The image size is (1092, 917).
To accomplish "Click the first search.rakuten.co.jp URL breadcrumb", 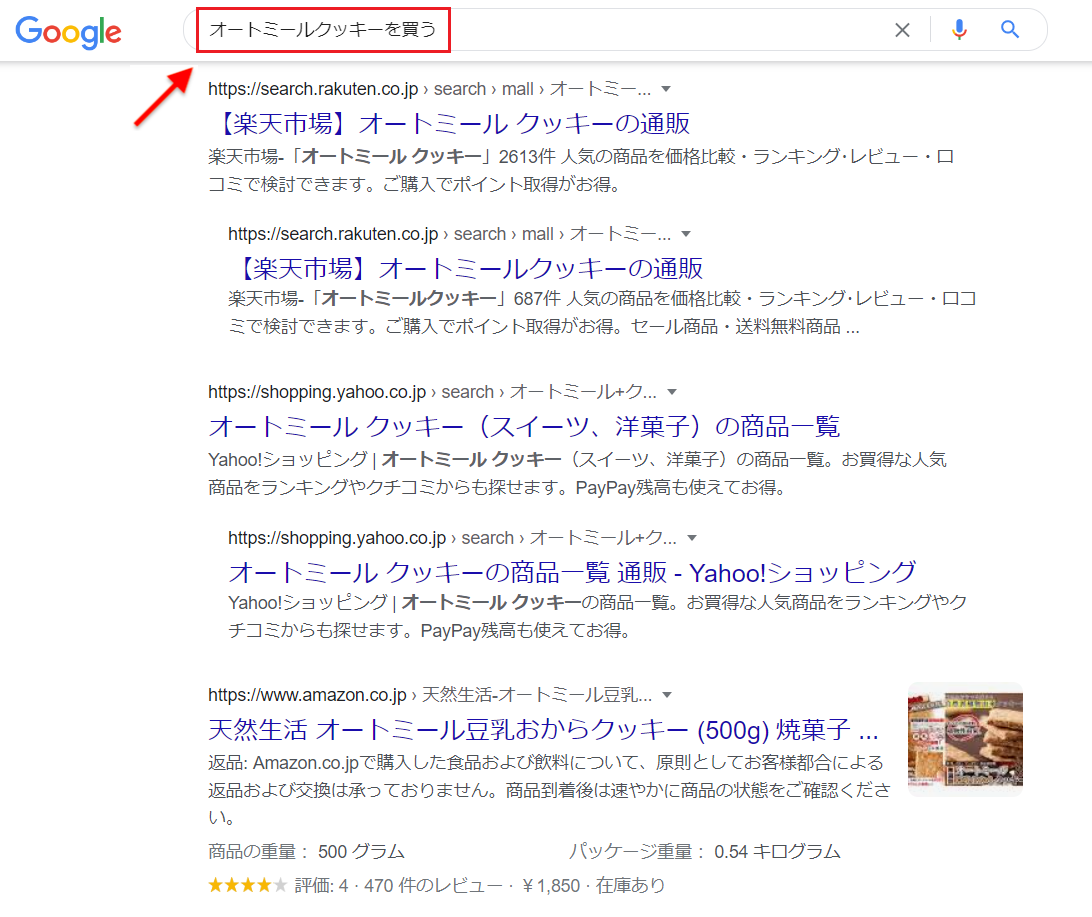I will tap(430, 89).
